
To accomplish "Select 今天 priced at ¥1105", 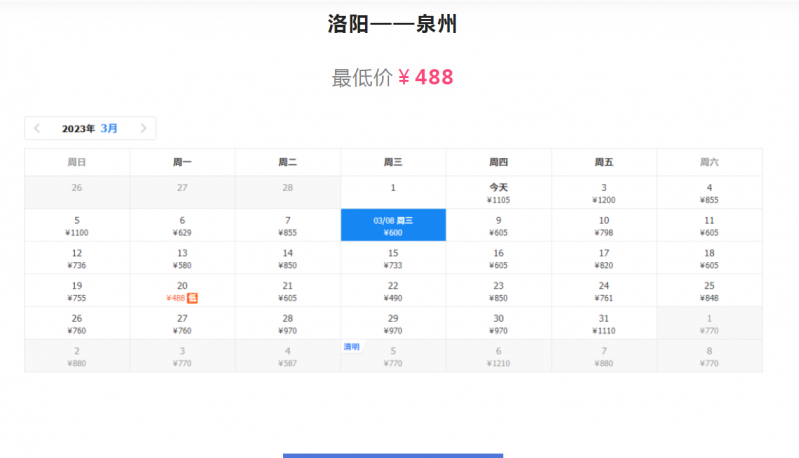I will [498, 193].
